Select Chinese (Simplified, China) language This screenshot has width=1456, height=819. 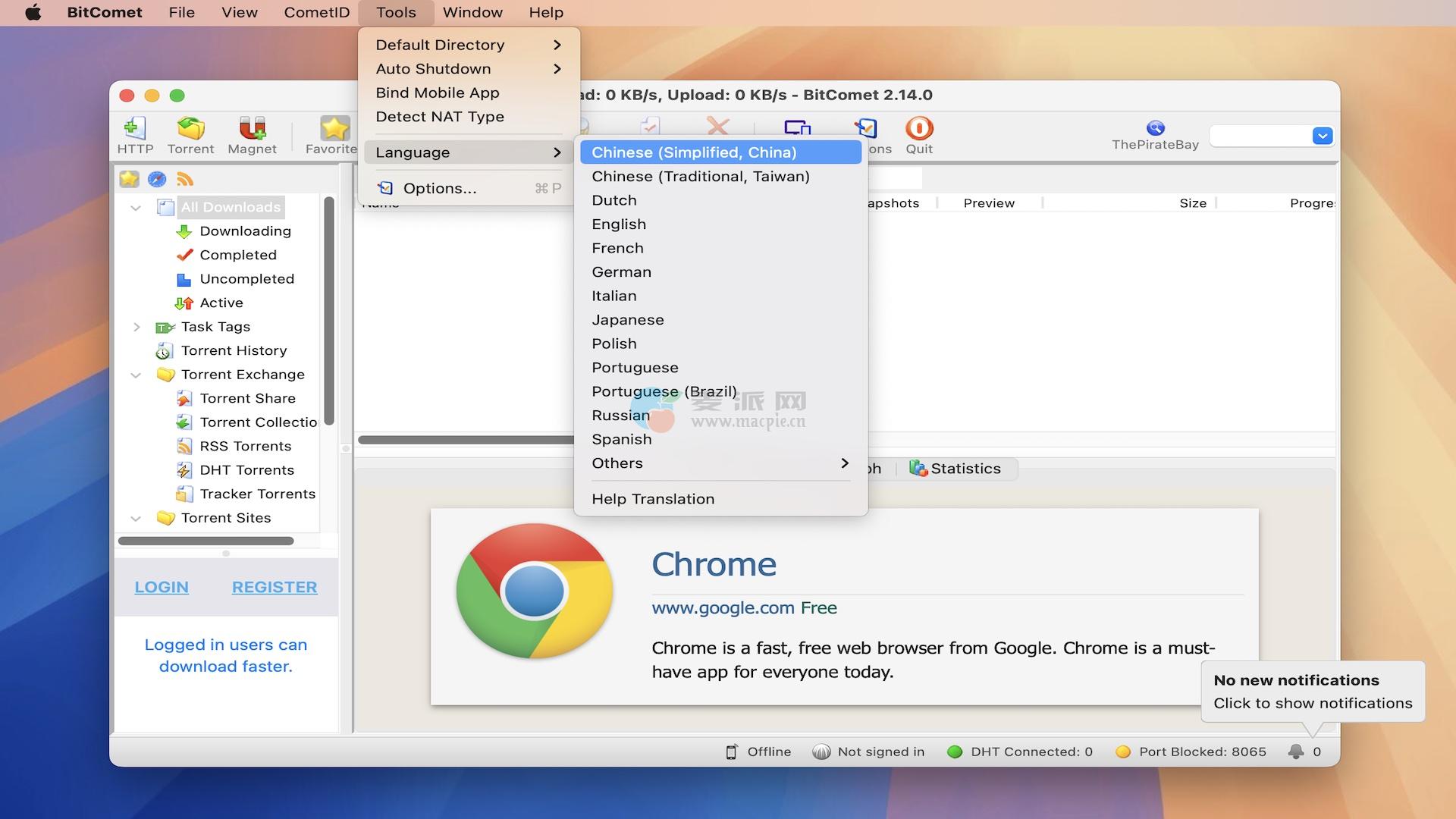[720, 152]
